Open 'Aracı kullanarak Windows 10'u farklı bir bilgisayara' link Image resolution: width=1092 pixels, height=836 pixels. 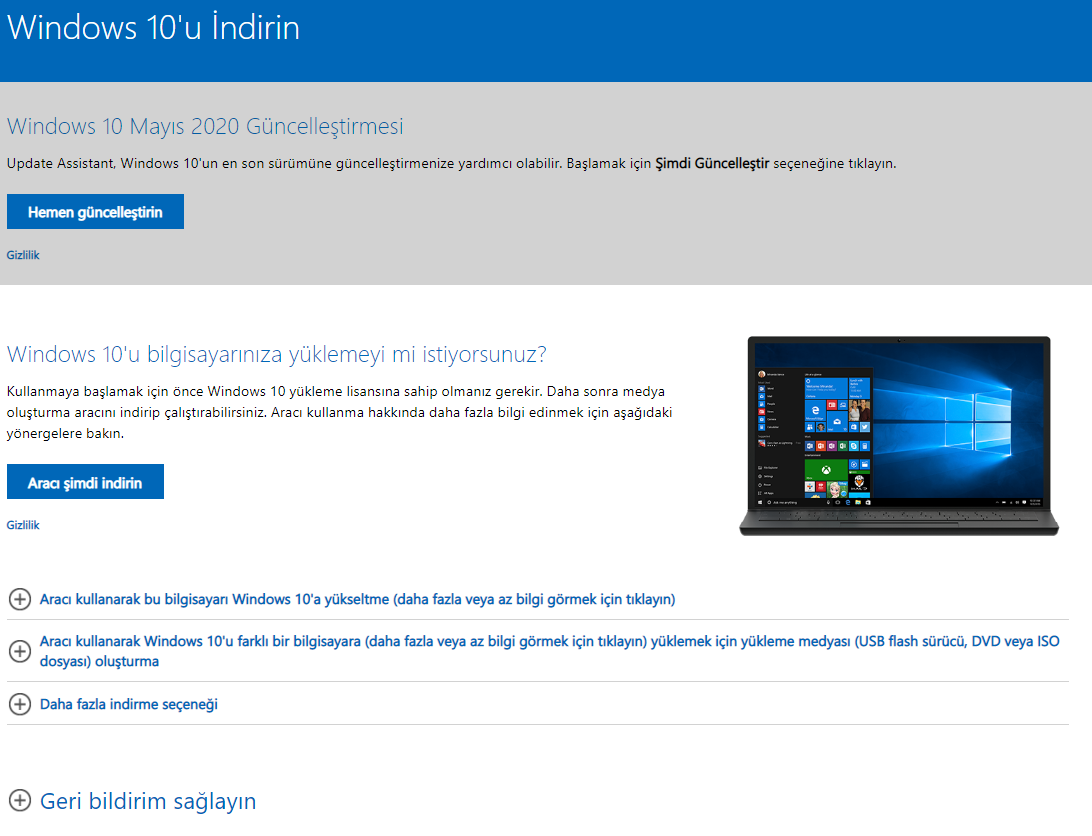pos(549,651)
